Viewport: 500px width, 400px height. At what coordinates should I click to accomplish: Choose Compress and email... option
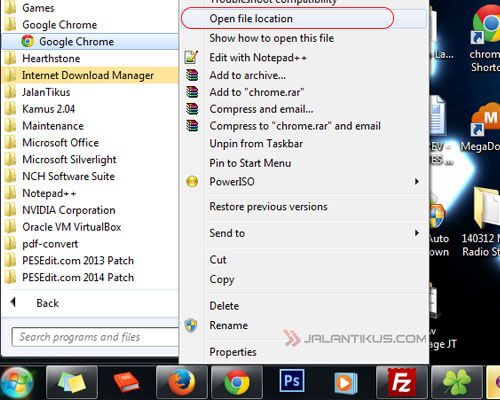pos(261,109)
